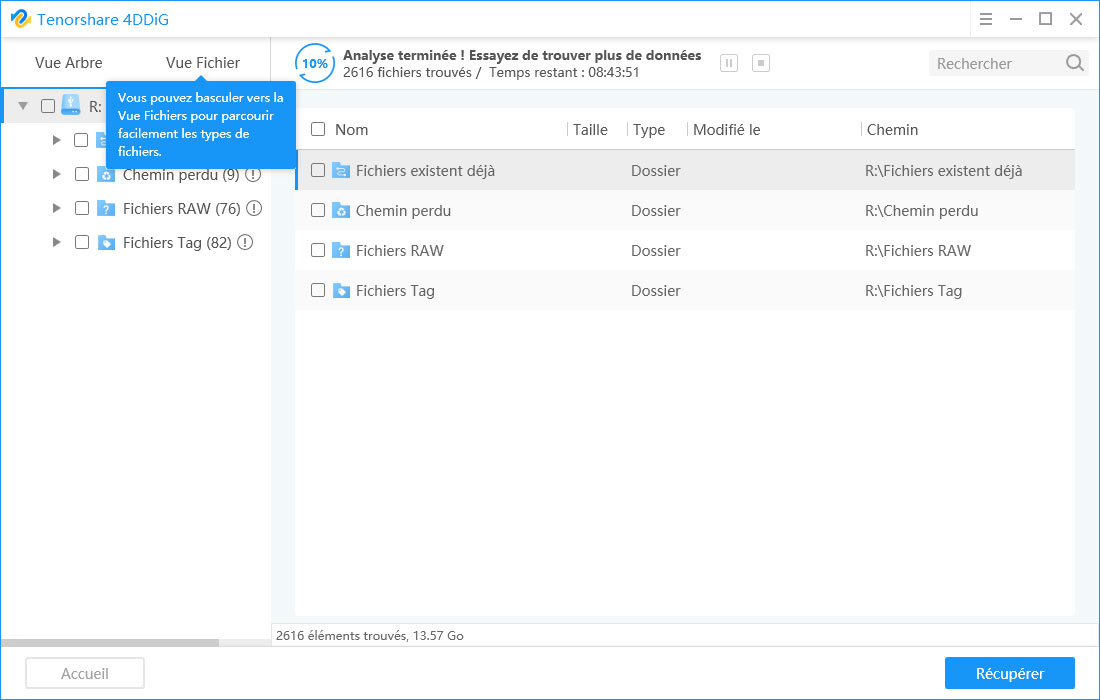Collapse the R: drive tree node
This screenshot has width=1100, height=700.
pos(23,106)
